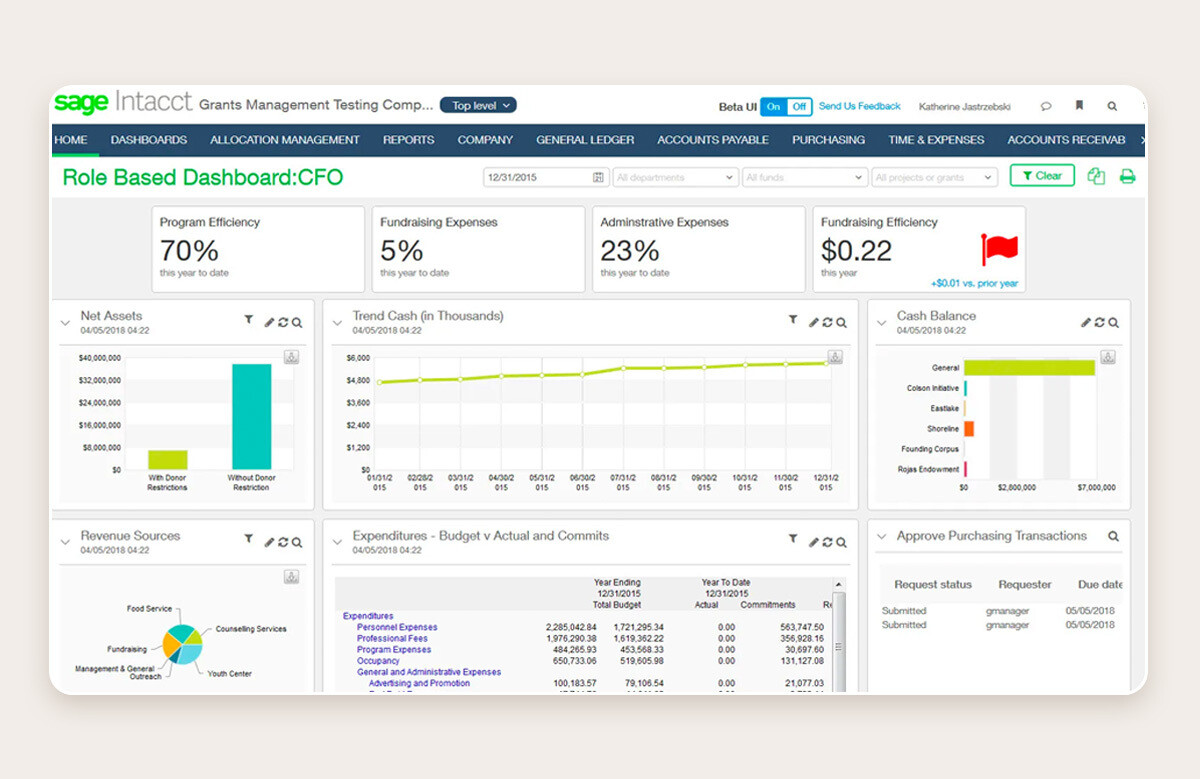The height and width of the screenshot is (779, 1200).
Task: Print the dashboard
Action: [x=1127, y=177]
